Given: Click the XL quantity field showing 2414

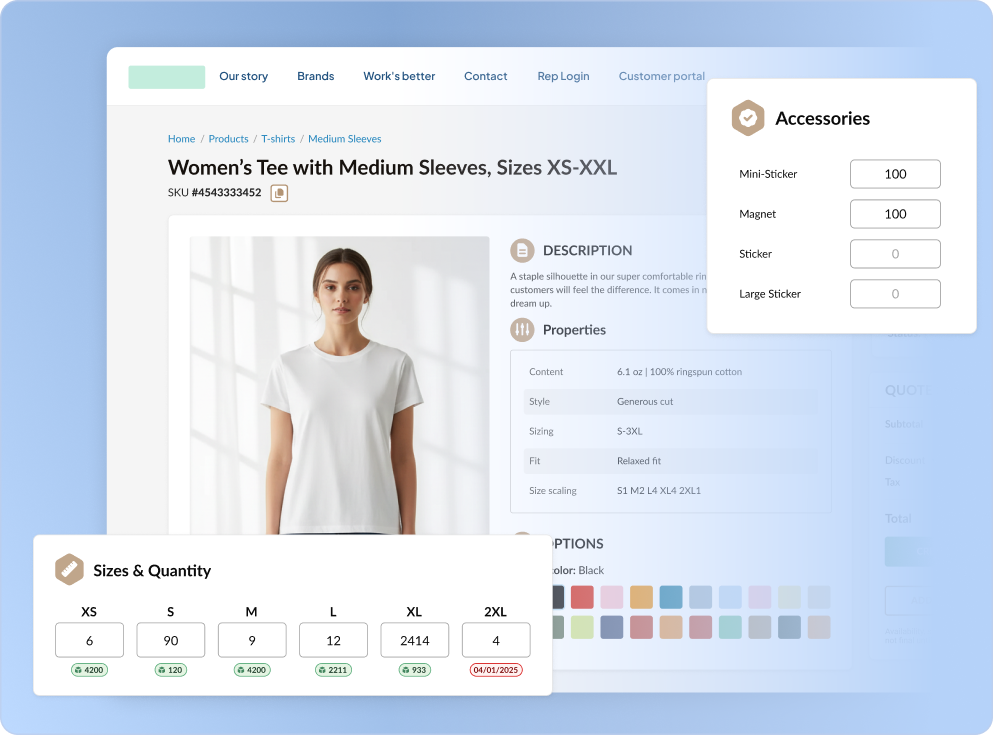Looking at the screenshot, I should click(x=415, y=640).
